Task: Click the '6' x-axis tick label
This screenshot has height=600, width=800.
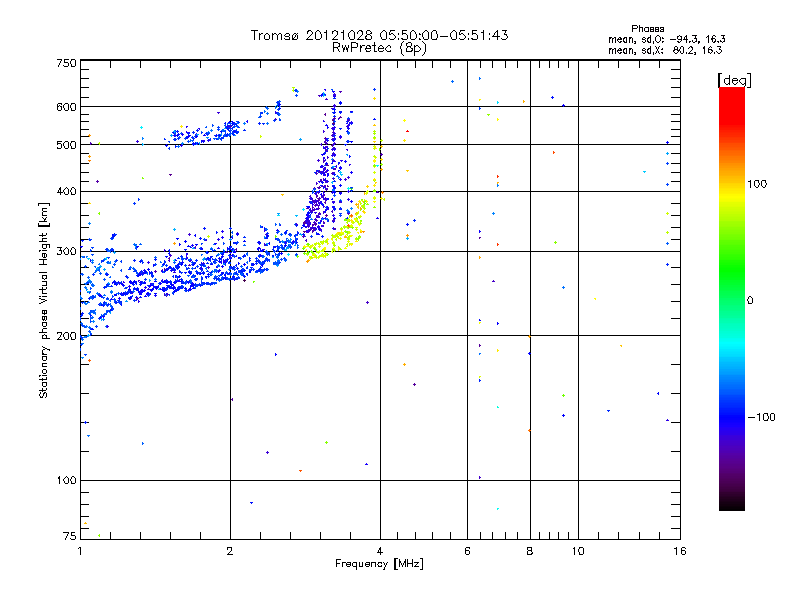Action: (467, 551)
